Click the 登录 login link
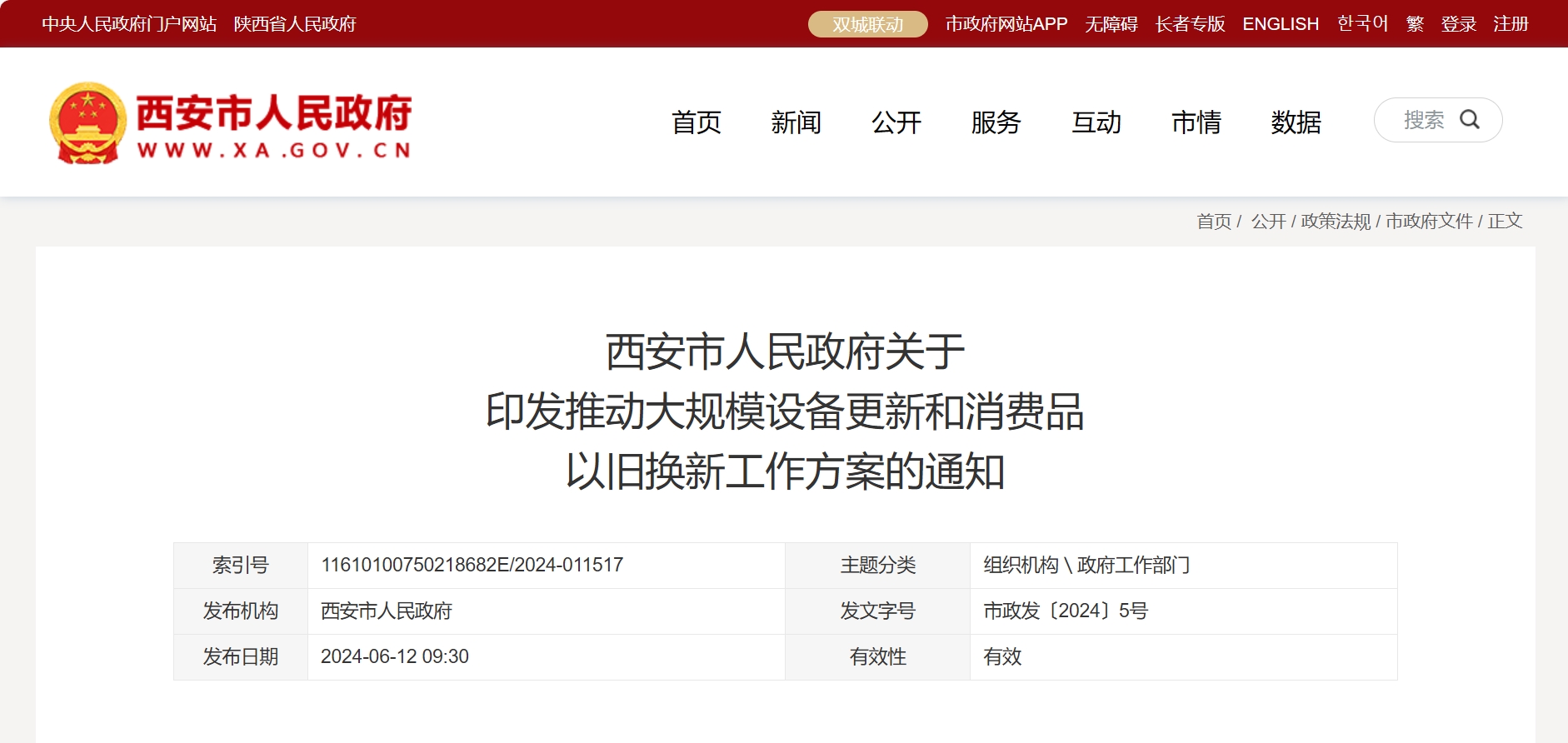The height and width of the screenshot is (743, 1568). [1458, 24]
